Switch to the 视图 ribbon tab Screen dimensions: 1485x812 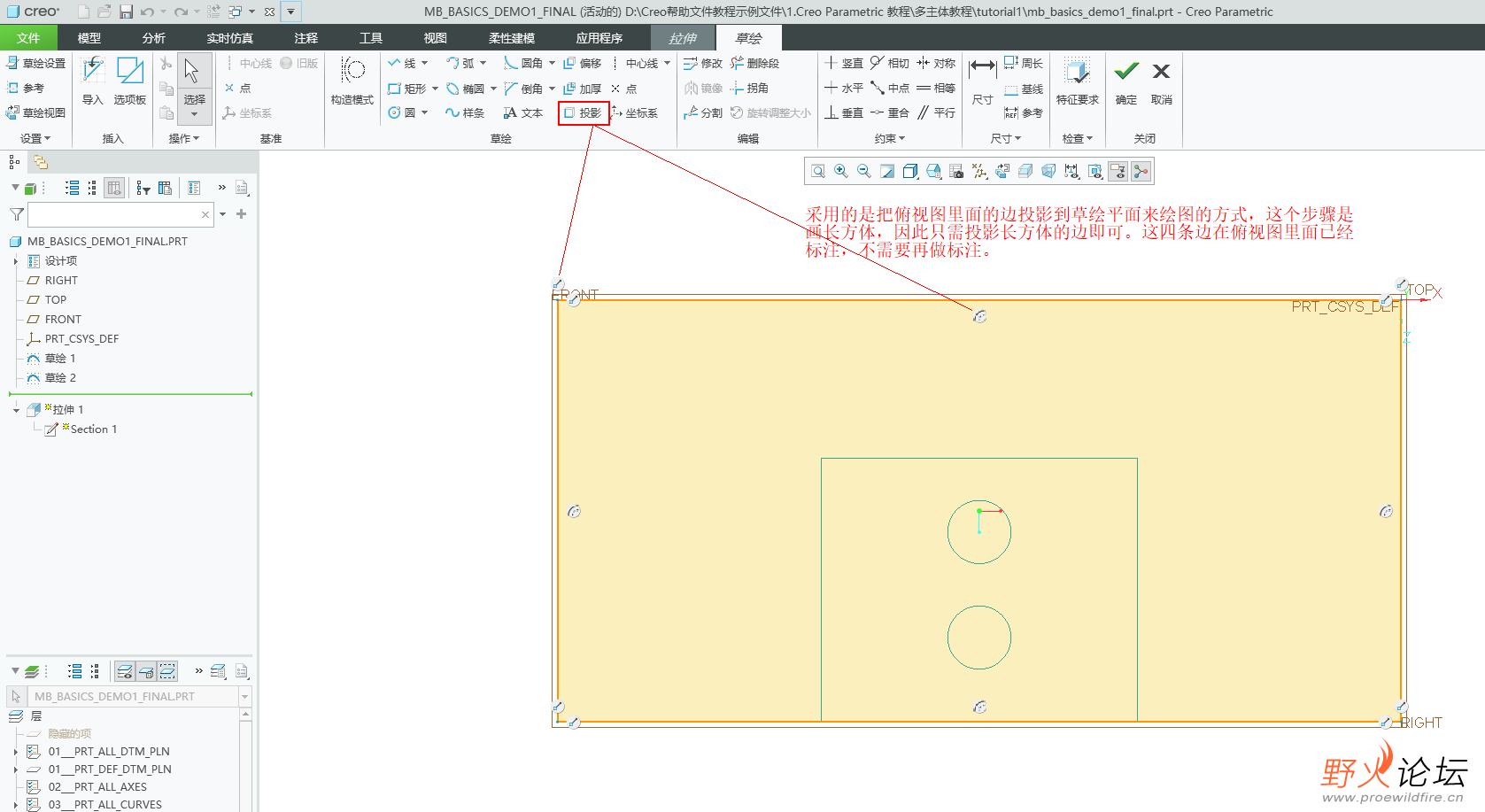(x=436, y=38)
